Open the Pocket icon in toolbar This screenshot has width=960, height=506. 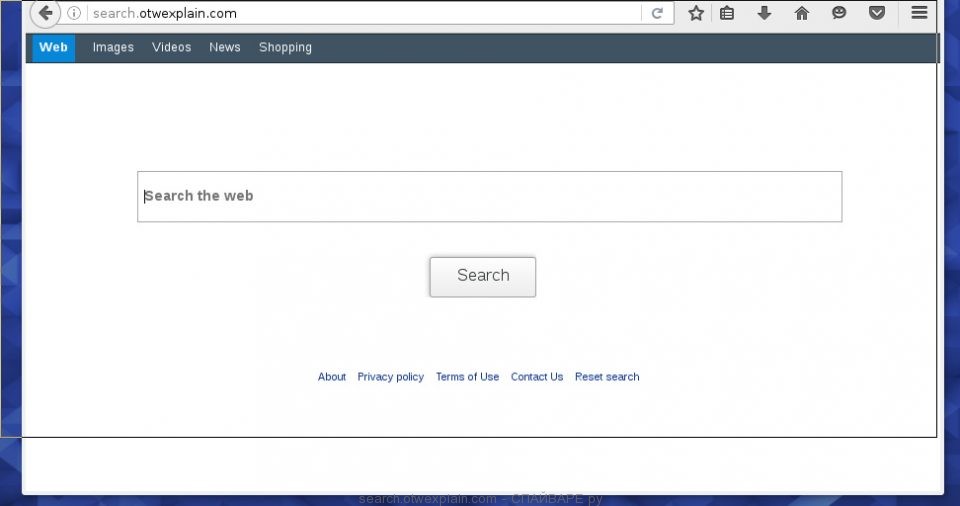(876, 13)
